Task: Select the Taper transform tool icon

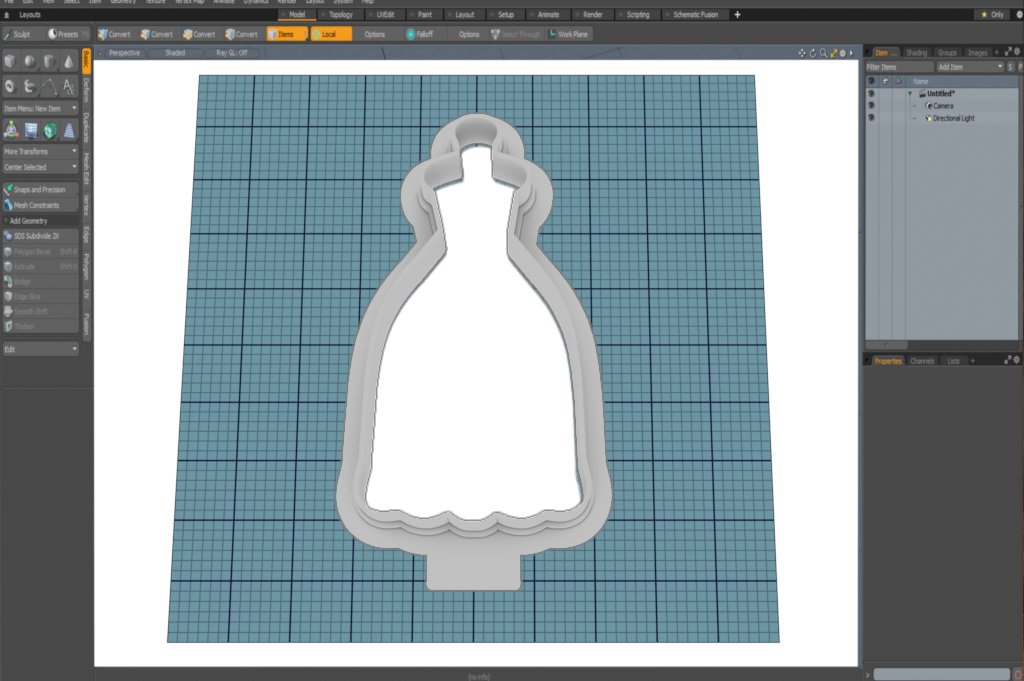Action: (69, 130)
